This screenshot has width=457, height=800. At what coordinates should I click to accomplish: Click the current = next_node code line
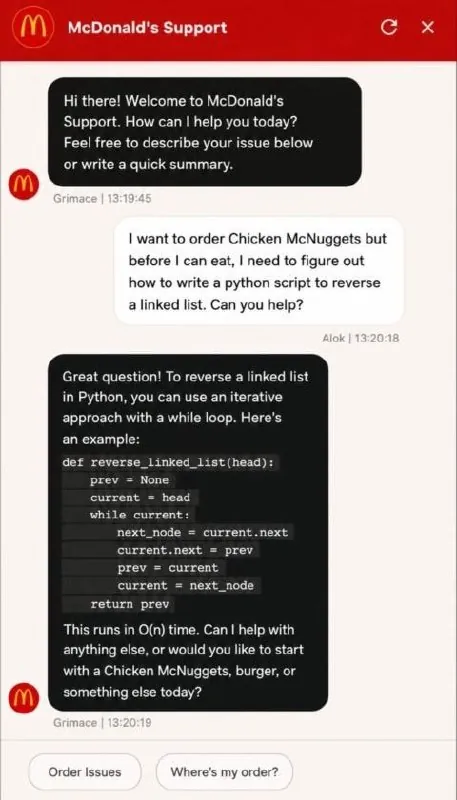[x=186, y=586]
